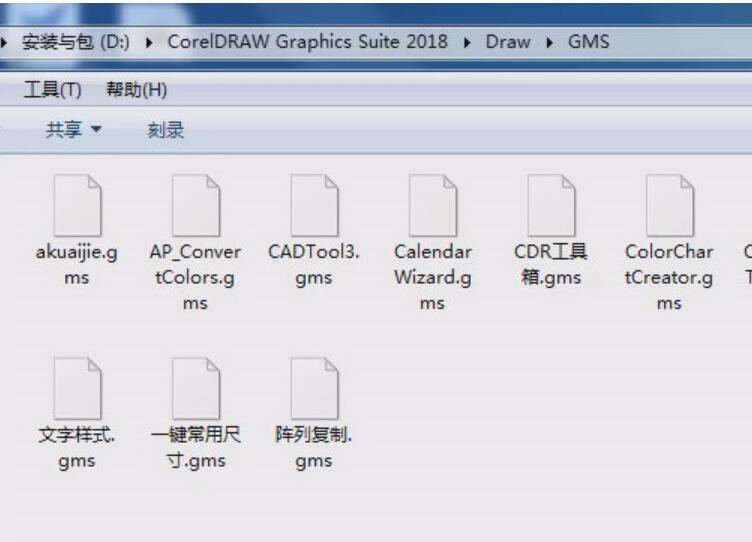Screen dimensions: 752x542
Task: Click the CADTool3.gms file name
Action: pyautogui.click(x=314, y=265)
